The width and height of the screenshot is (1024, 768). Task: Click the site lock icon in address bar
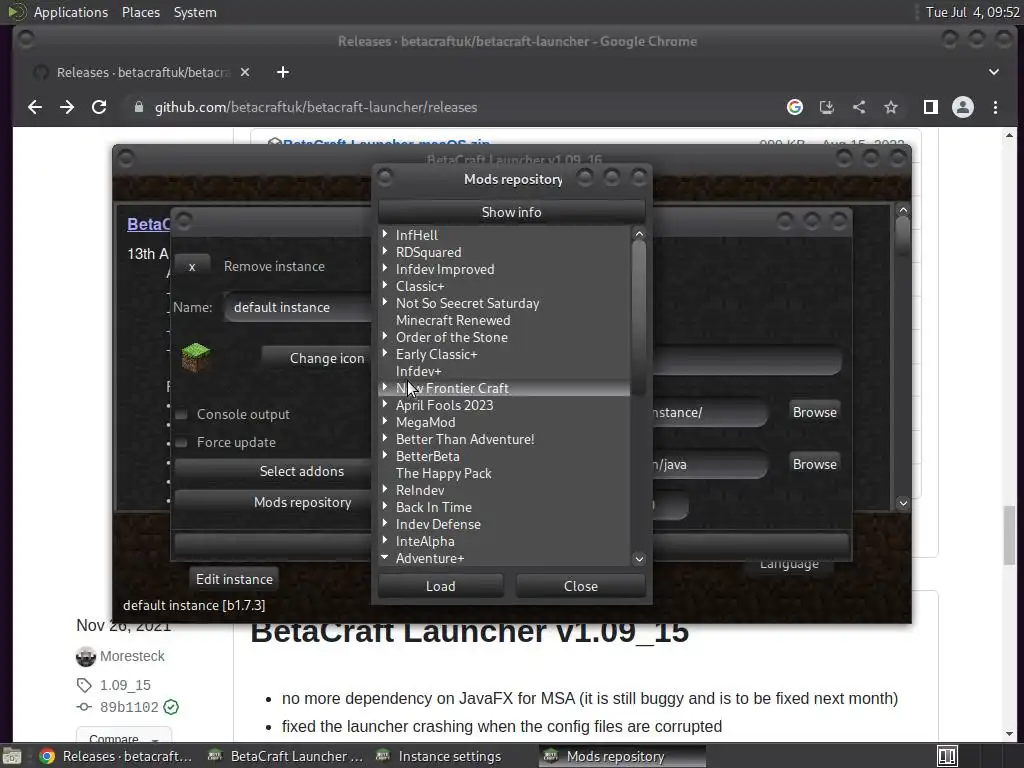pos(138,107)
